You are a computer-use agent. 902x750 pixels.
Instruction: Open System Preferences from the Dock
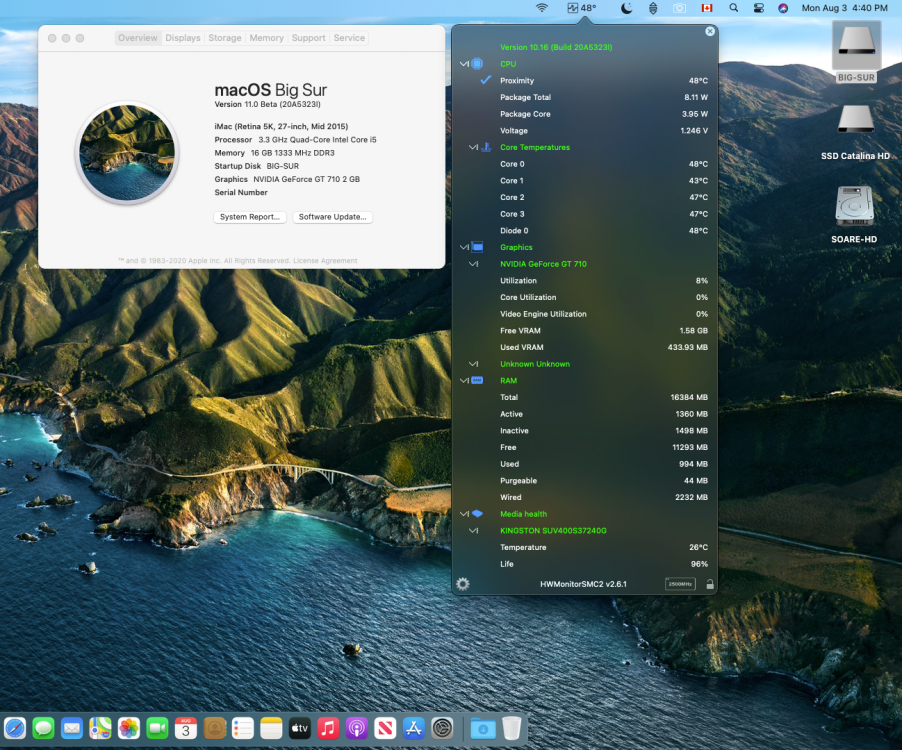pos(442,728)
